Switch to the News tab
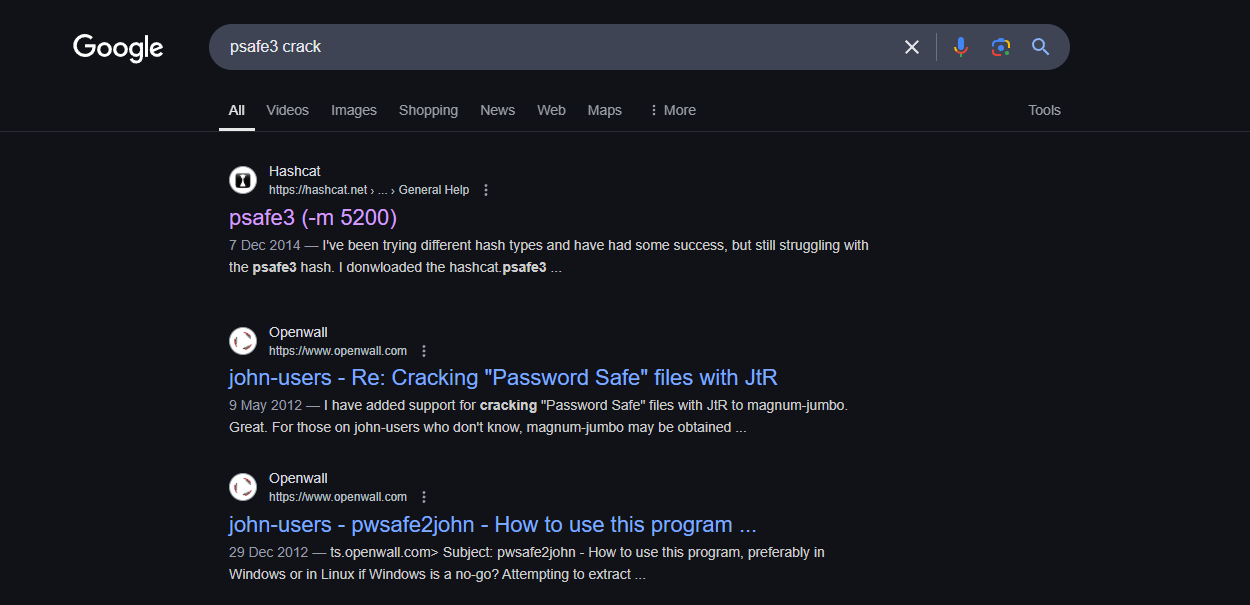1250x605 pixels. [497, 110]
